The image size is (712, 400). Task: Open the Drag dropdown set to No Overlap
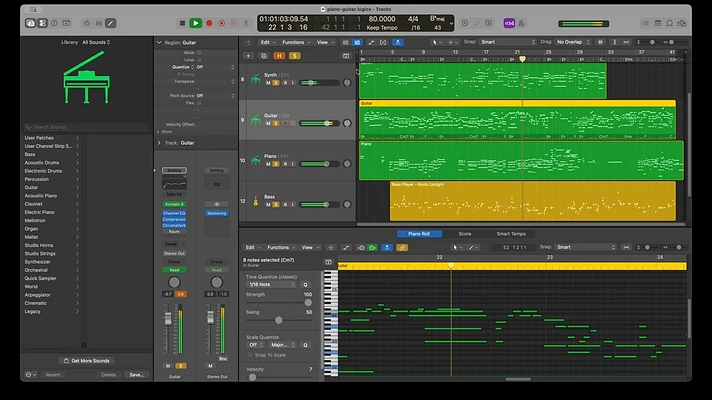coord(573,42)
